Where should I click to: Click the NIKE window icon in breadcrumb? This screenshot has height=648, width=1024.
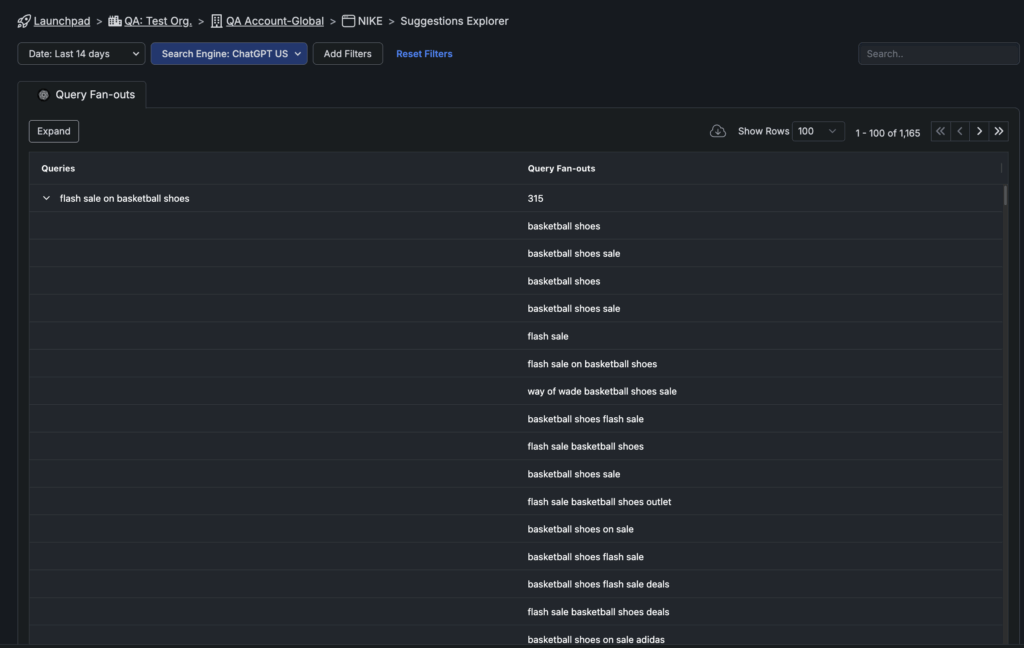pos(348,21)
